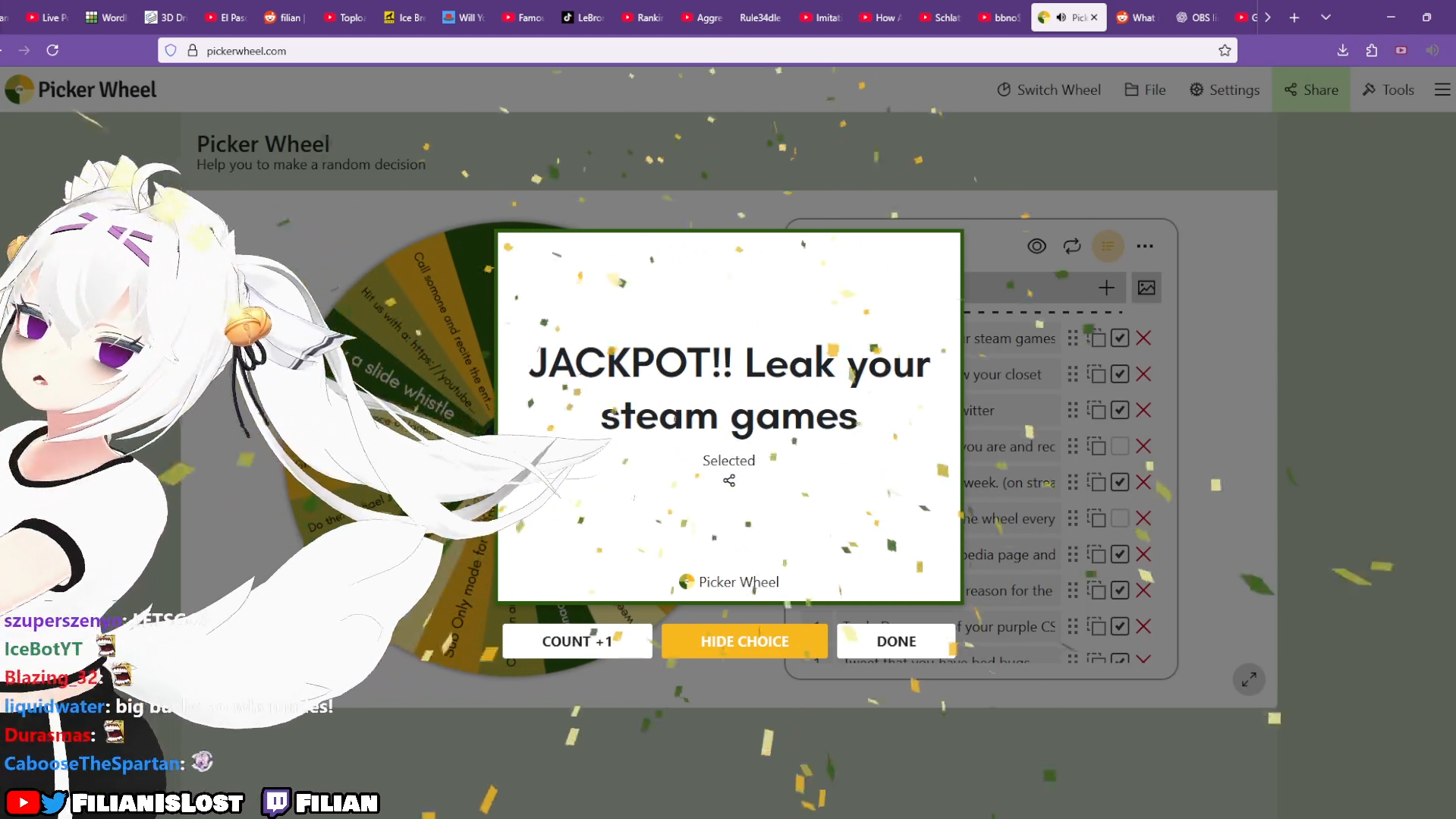1456x819 pixels.
Task: Delete the 'your closet' input with red X
Action: pos(1143,374)
